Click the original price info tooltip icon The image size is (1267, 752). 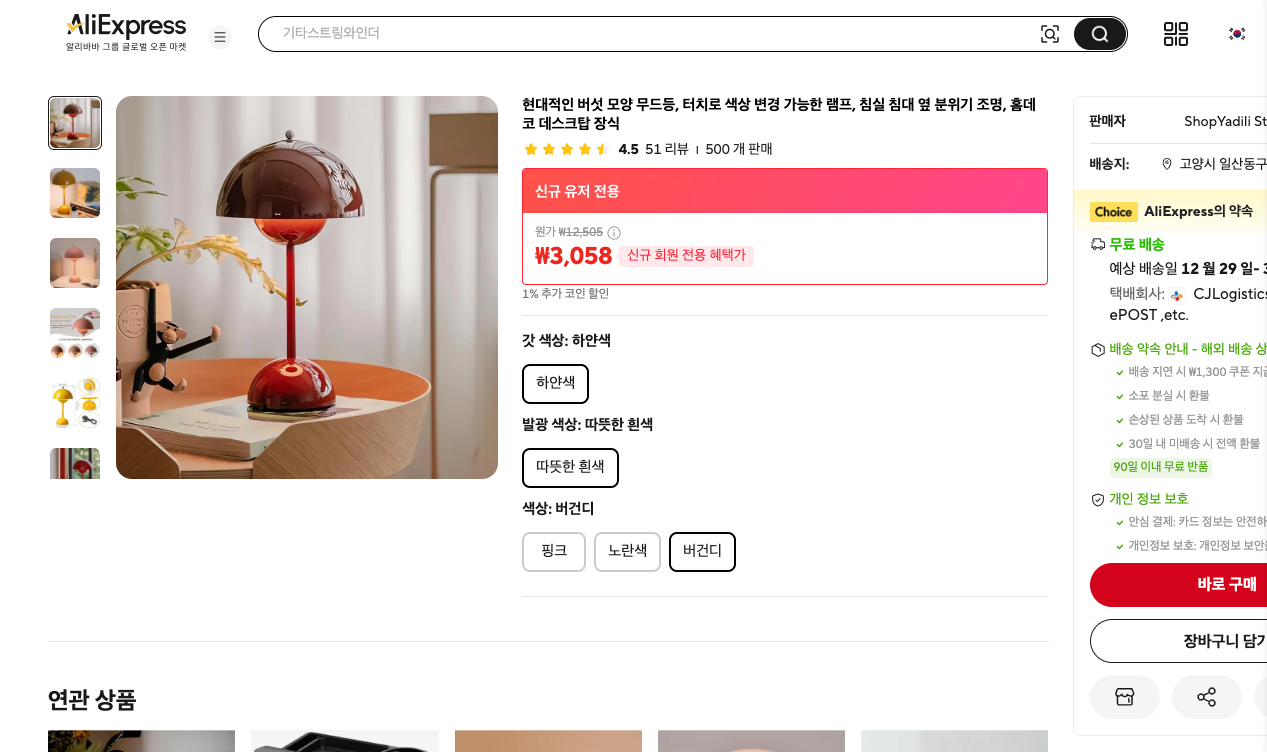point(613,231)
